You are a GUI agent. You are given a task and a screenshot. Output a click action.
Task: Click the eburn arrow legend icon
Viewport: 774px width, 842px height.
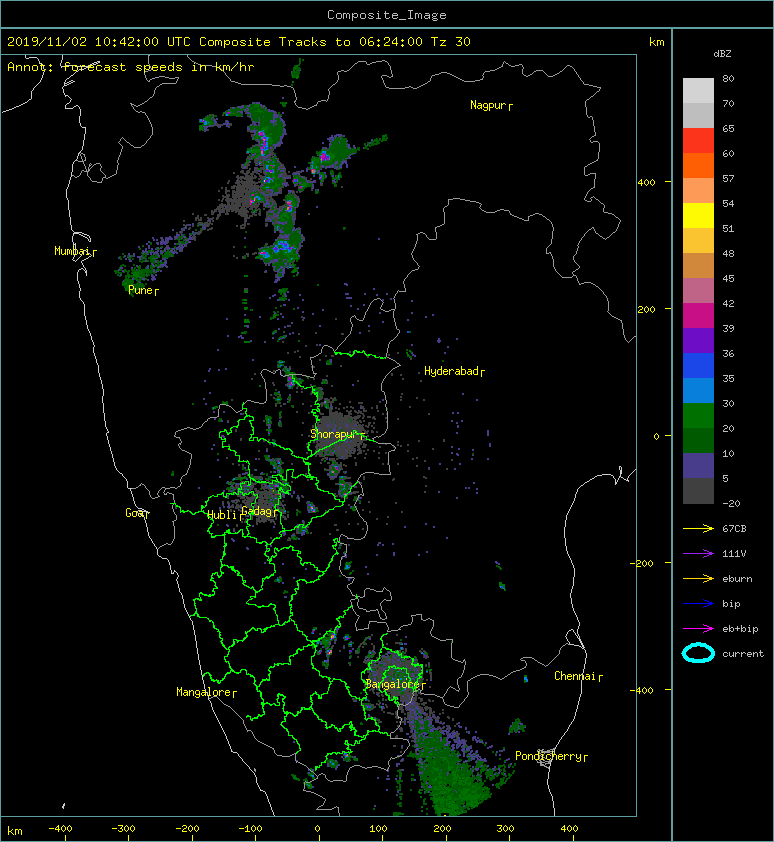coord(698,578)
